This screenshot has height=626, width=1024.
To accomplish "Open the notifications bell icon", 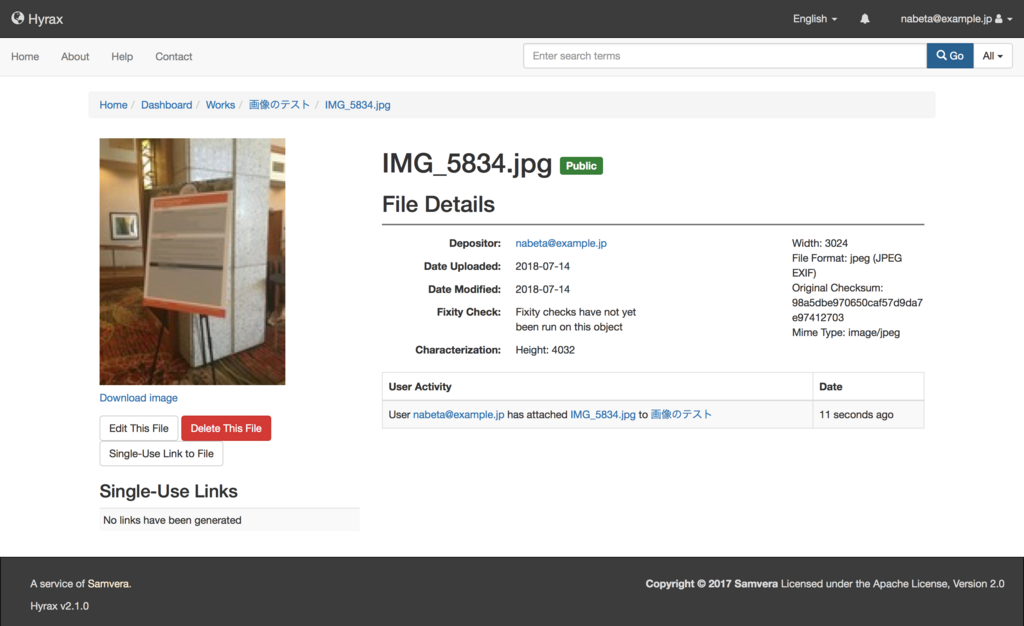I will point(865,19).
